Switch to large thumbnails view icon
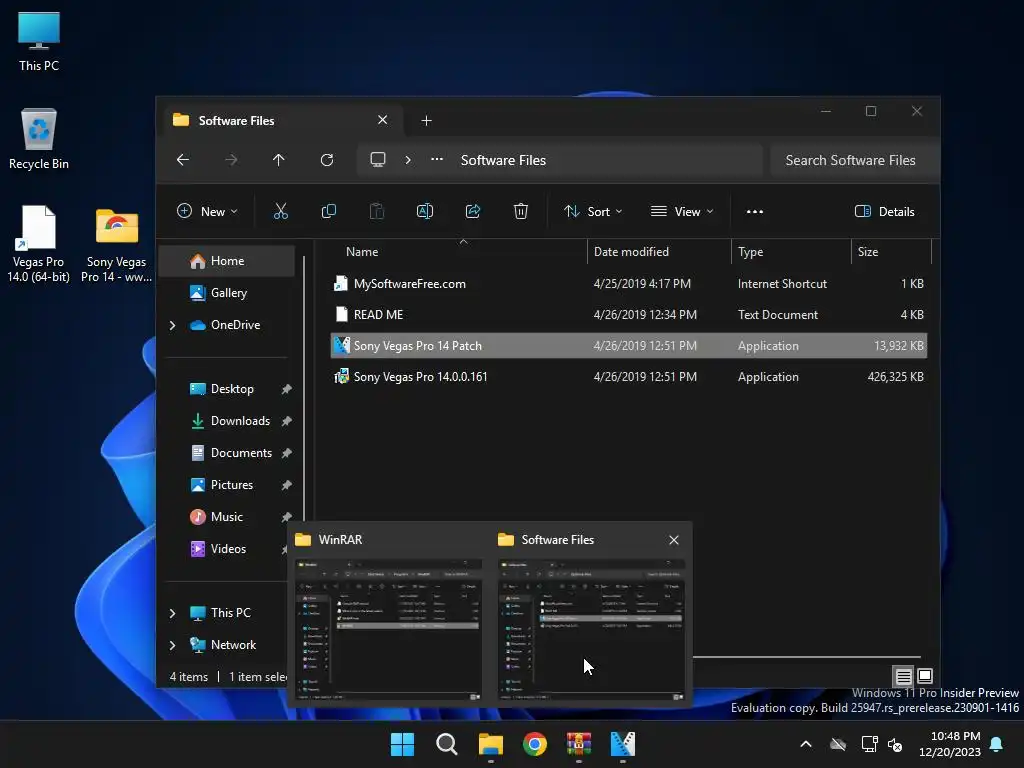This screenshot has width=1024, height=768. pyautogui.click(x=925, y=676)
